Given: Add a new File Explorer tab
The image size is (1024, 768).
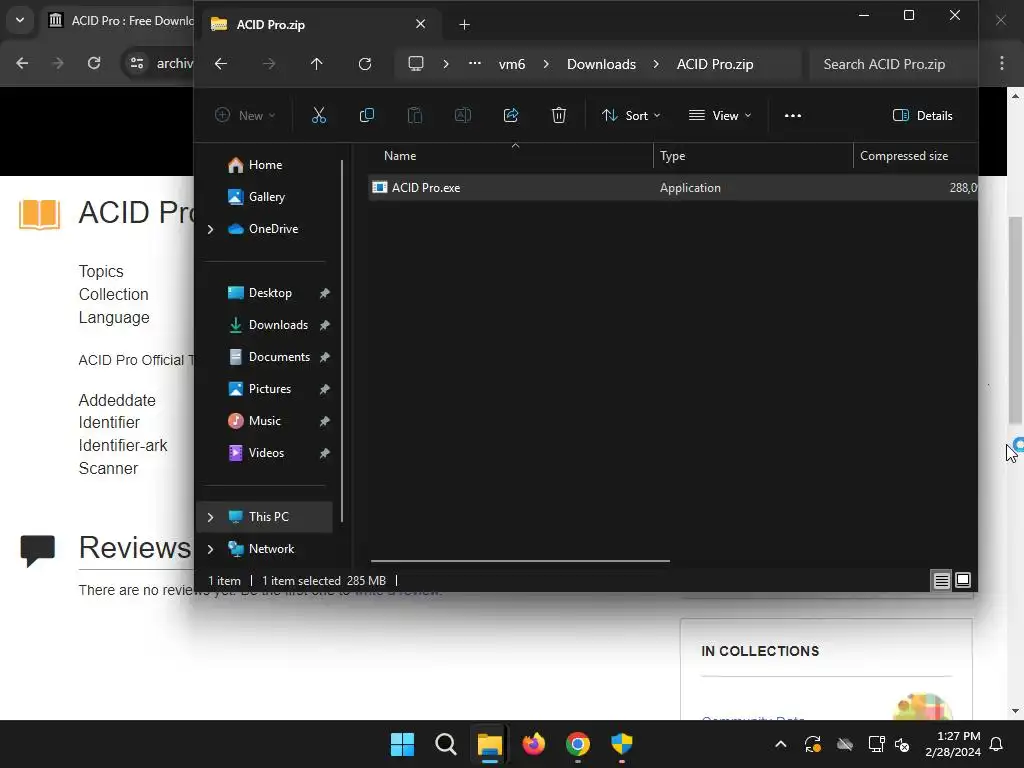Looking at the screenshot, I should tap(464, 25).
